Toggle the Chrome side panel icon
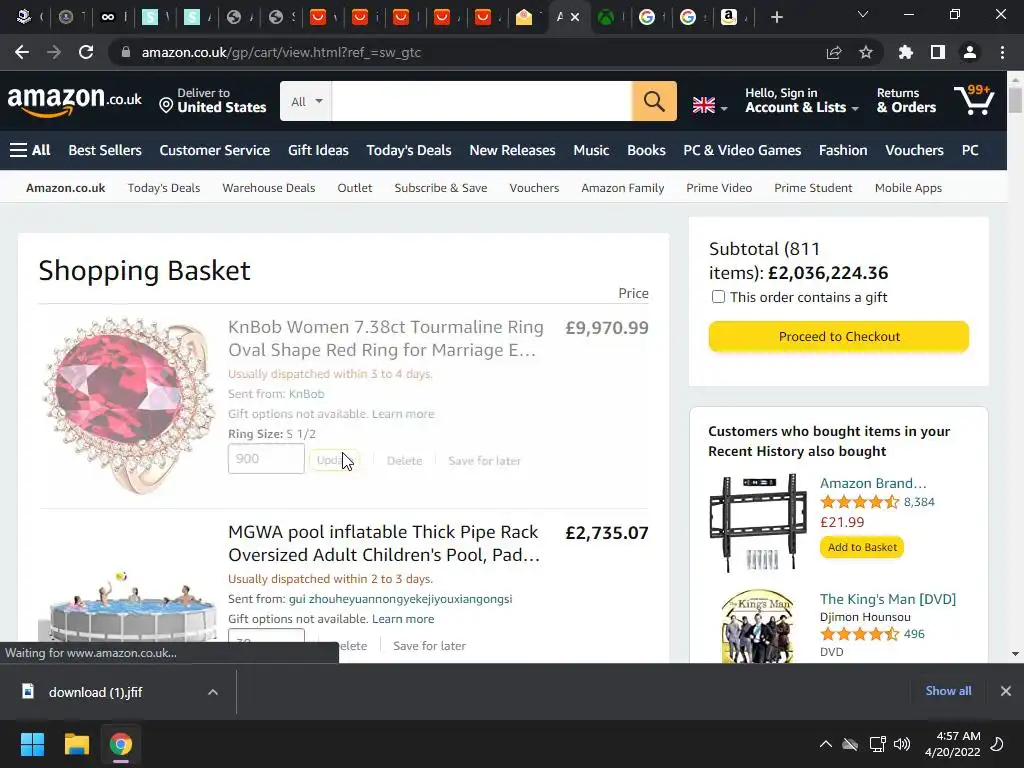 pyautogui.click(x=937, y=52)
